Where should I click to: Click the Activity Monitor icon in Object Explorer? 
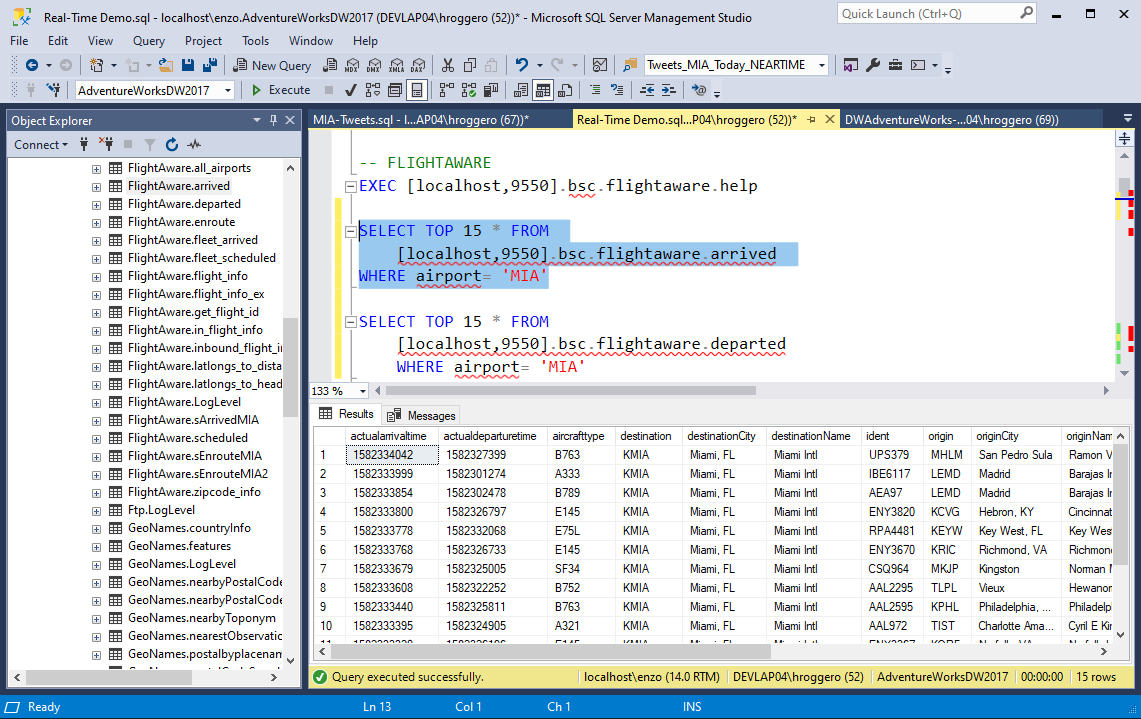(x=194, y=144)
